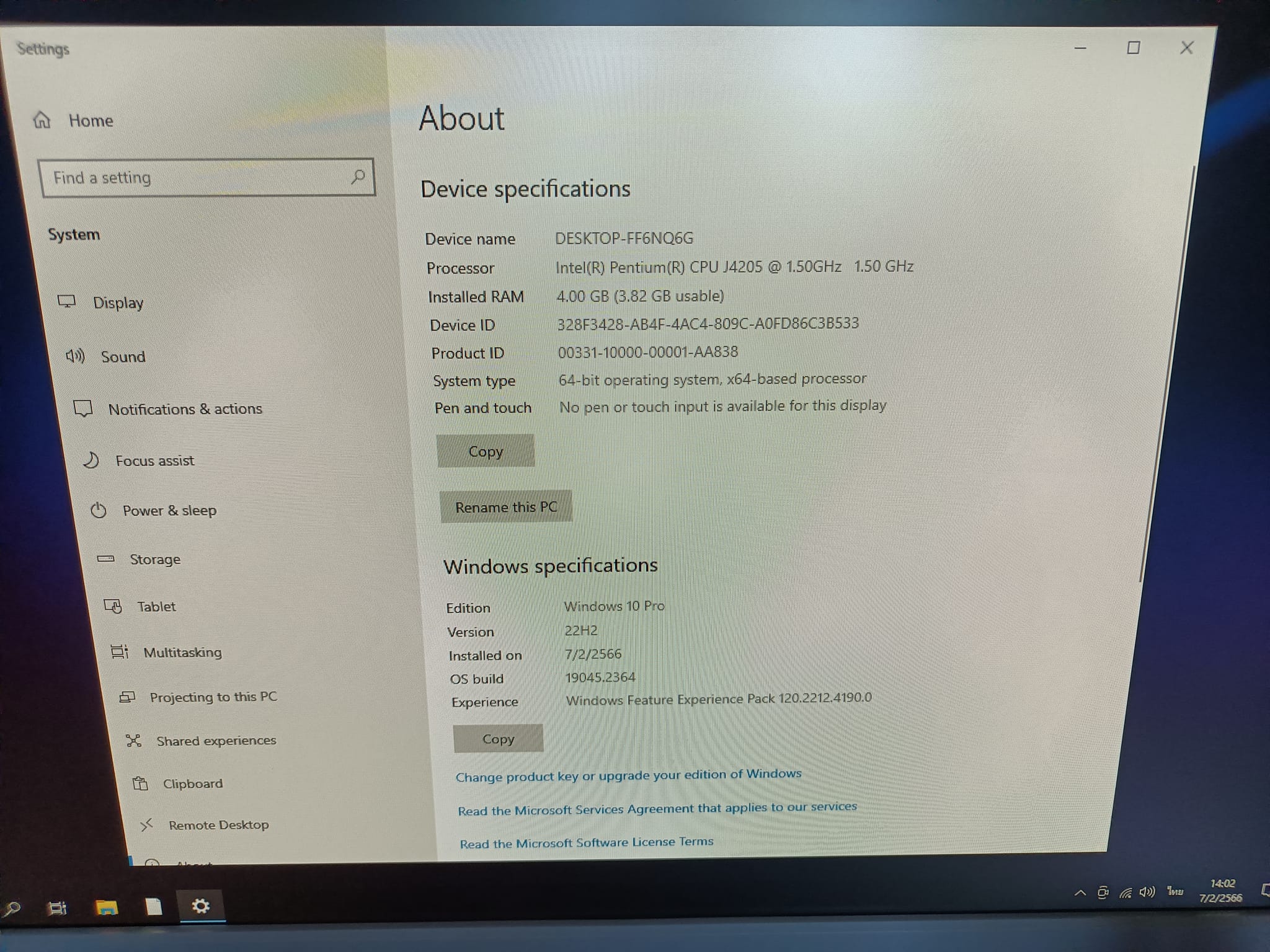1270x952 pixels.
Task: Select Home in Settings sidebar
Action: 91,120
